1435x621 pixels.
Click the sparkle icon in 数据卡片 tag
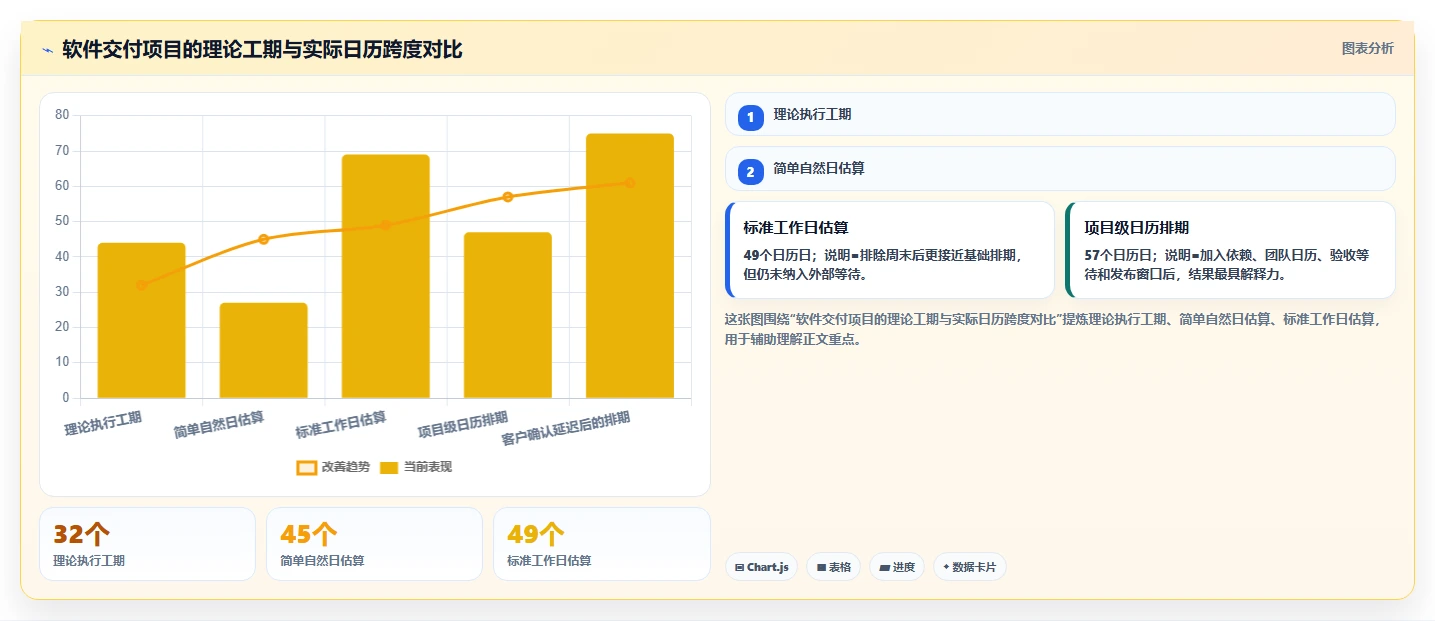tap(946, 568)
